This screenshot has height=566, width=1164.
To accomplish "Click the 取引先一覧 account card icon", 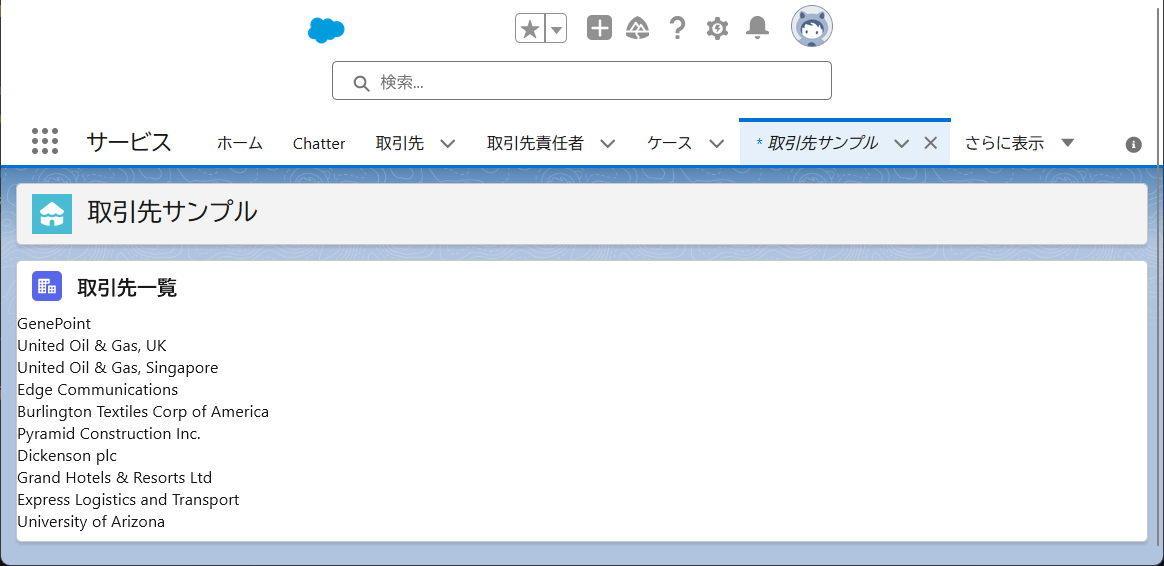I will pos(47,286).
